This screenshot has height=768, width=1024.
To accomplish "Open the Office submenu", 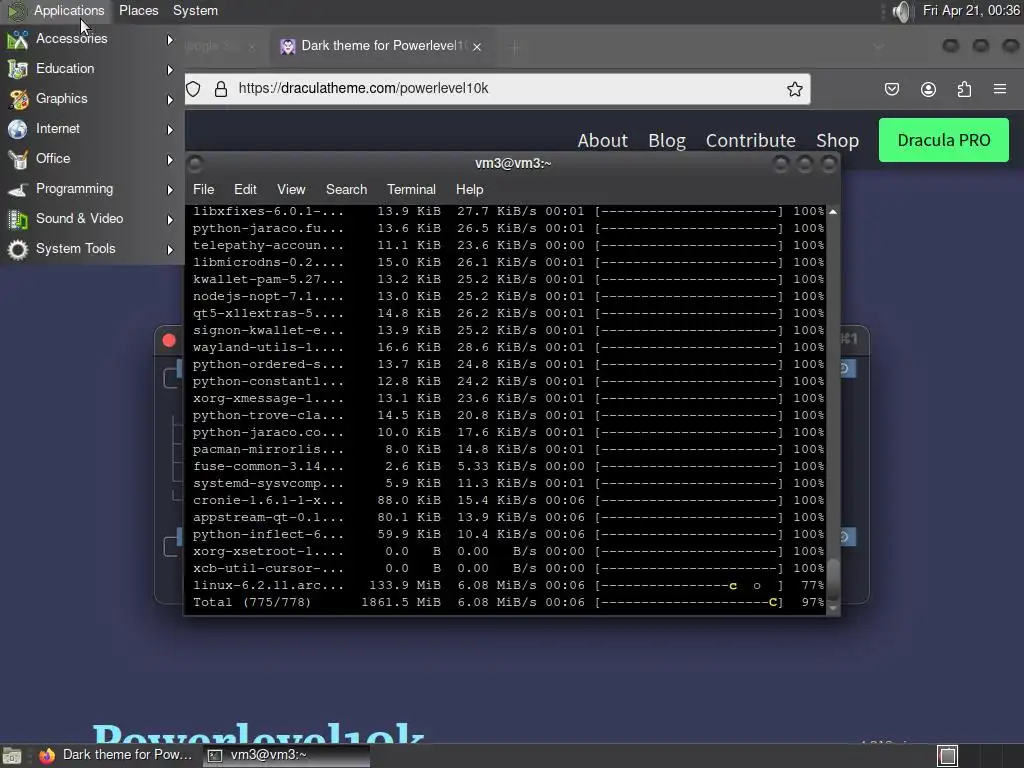I will click(91, 159).
